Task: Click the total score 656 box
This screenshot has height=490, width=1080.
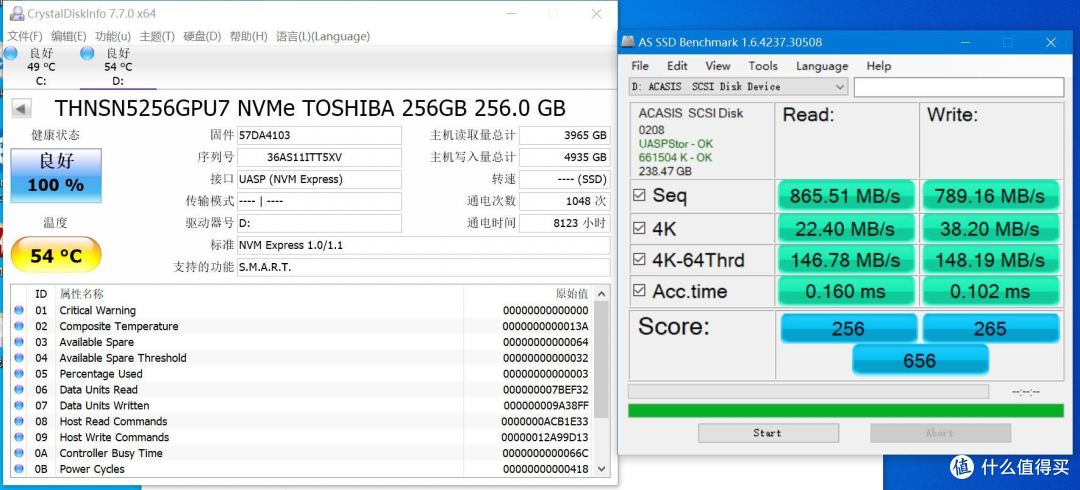Action: [x=920, y=360]
